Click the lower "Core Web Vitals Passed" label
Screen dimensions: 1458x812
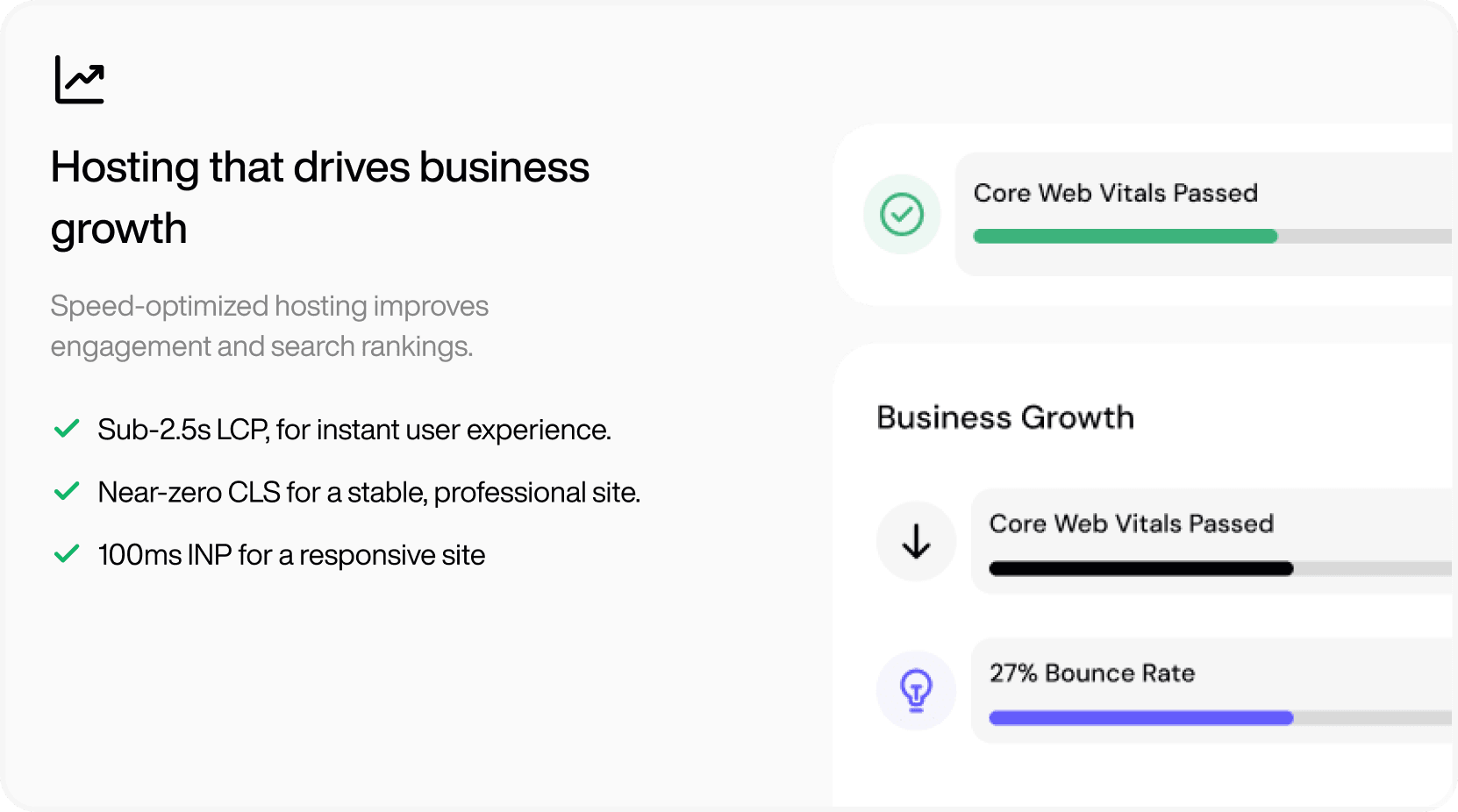[1132, 524]
